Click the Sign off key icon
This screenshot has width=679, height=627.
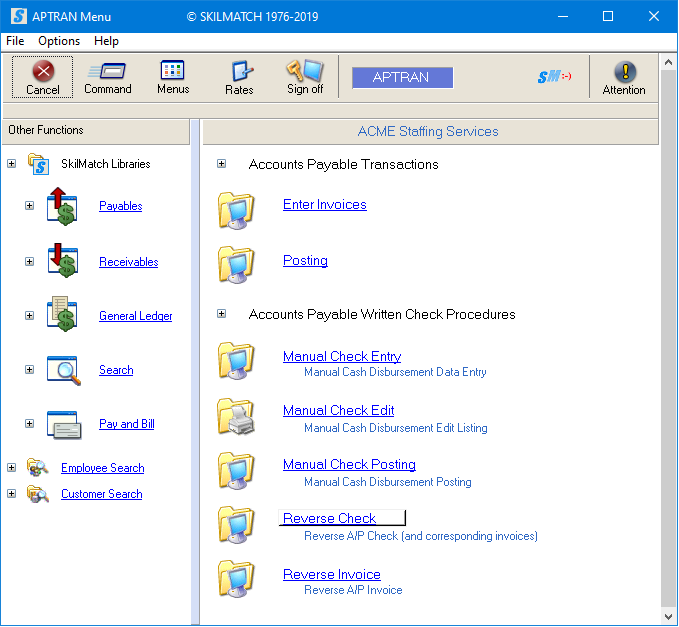point(304,70)
